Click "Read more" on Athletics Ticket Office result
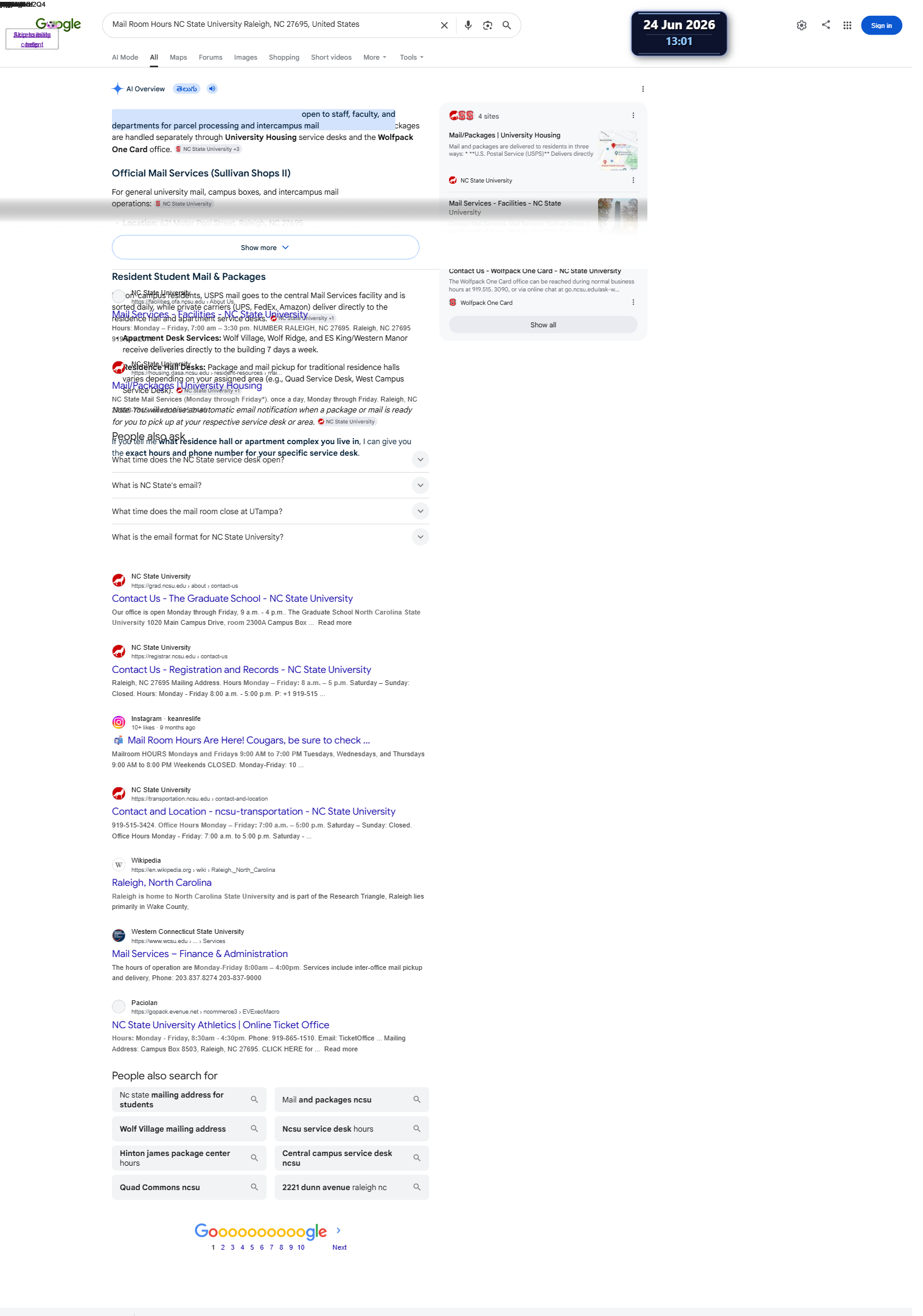The width and height of the screenshot is (923, 1316). point(341,1050)
